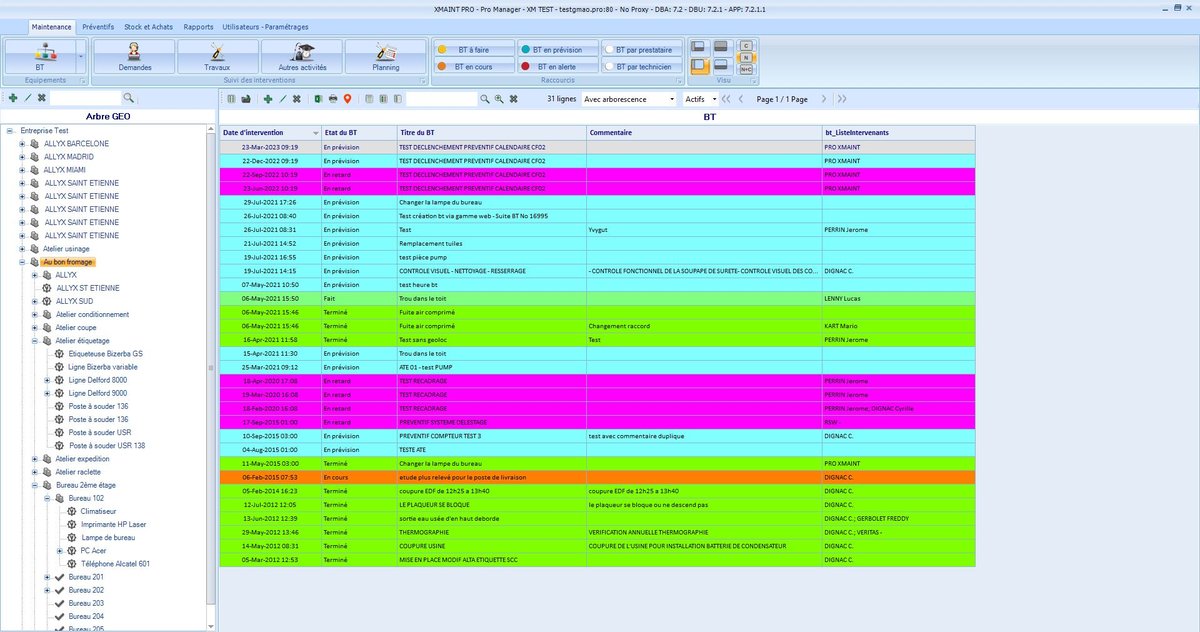Add a new node in Arbre GEO toolbar
The width and height of the screenshot is (1200, 632).
click(x=12, y=98)
